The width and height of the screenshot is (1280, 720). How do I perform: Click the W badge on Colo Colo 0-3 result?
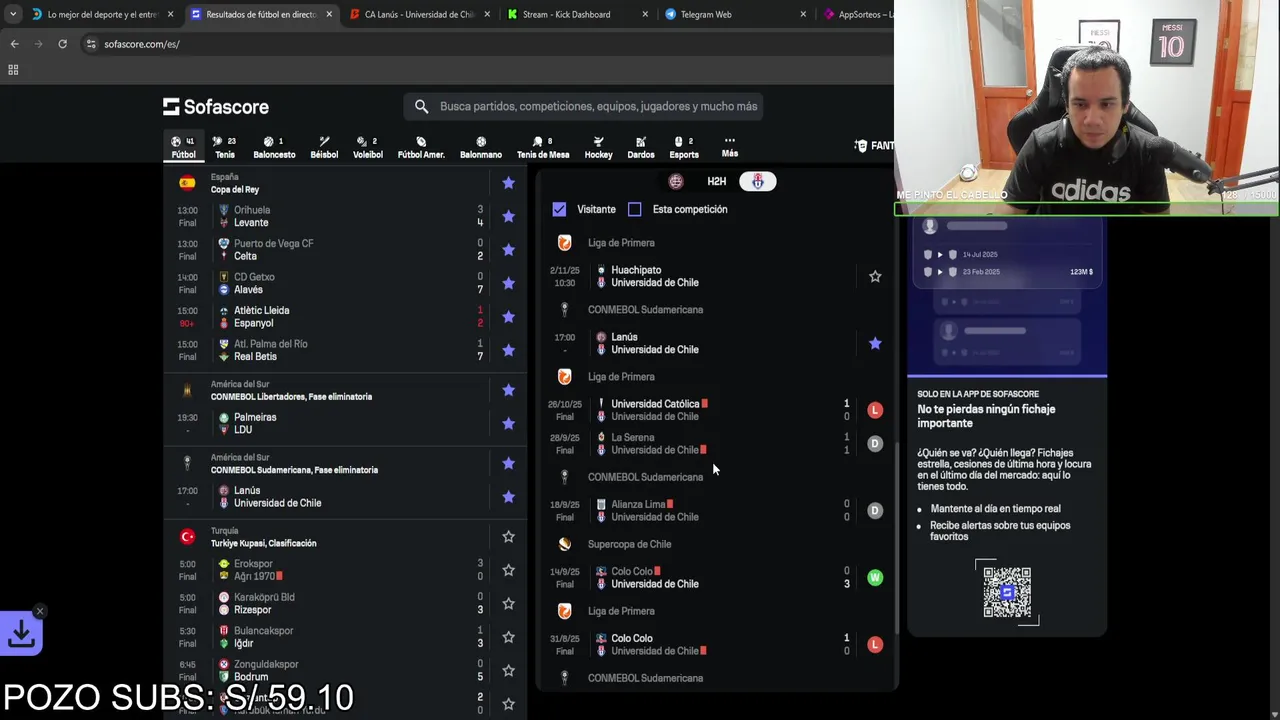coord(875,577)
